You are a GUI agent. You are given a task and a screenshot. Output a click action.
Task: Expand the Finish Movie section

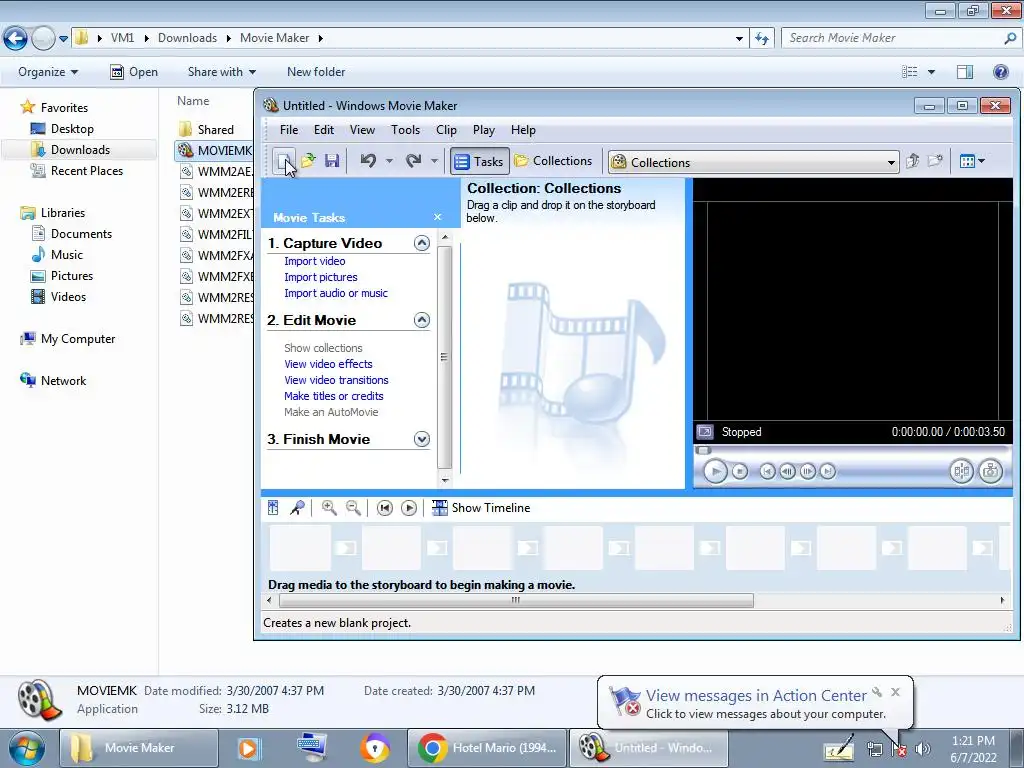[422, 439]
